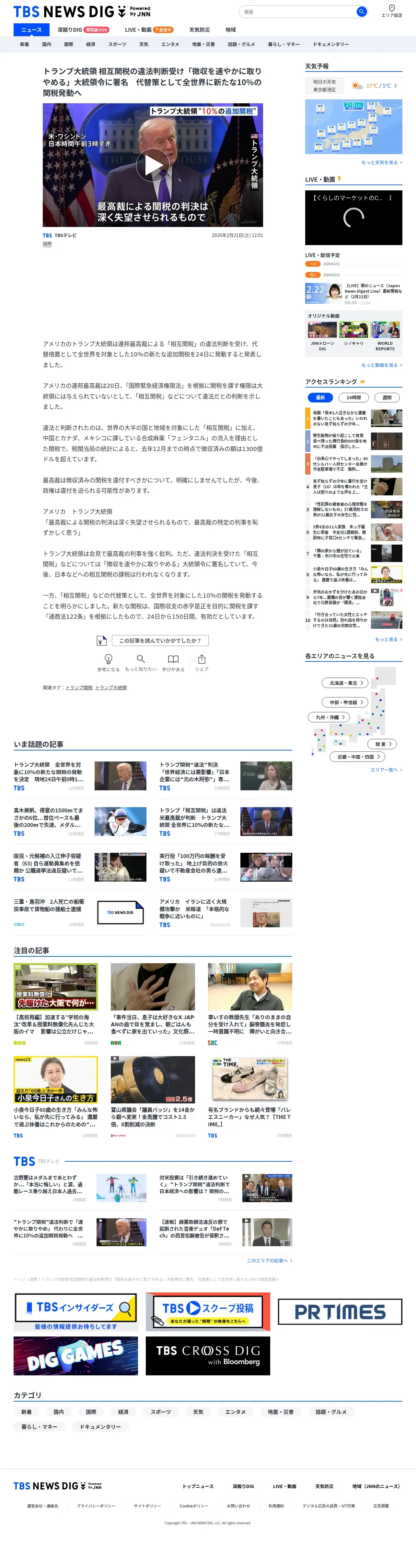The width and height of the screenshot is (416, 1568).
Task: Open 富山県議会 議員バッジ article thumbnail
Action: [x=153, y=1080]
